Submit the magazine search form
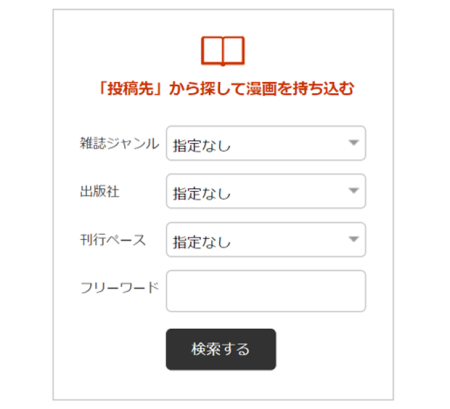 point(221,349)
